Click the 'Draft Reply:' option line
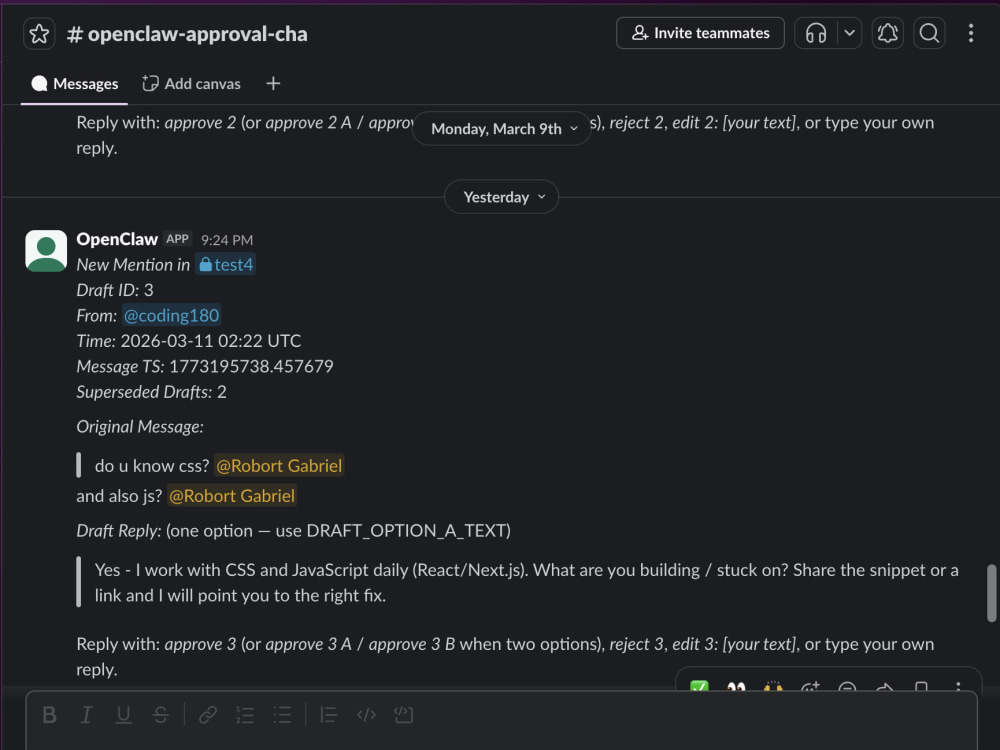This screenshot has height=750, width=1000. [293, 531]
